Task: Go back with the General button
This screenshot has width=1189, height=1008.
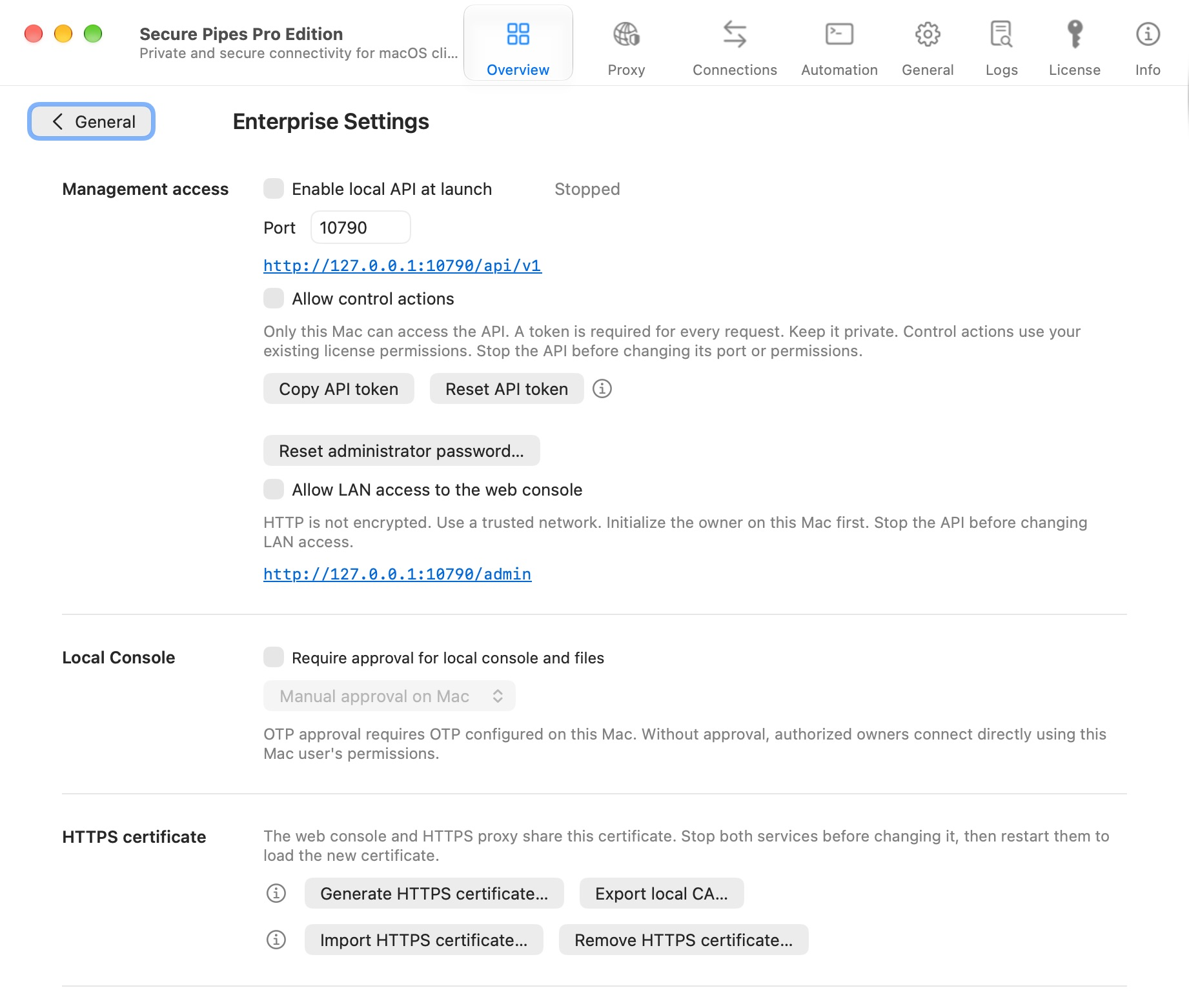Action: pos(91,121)
